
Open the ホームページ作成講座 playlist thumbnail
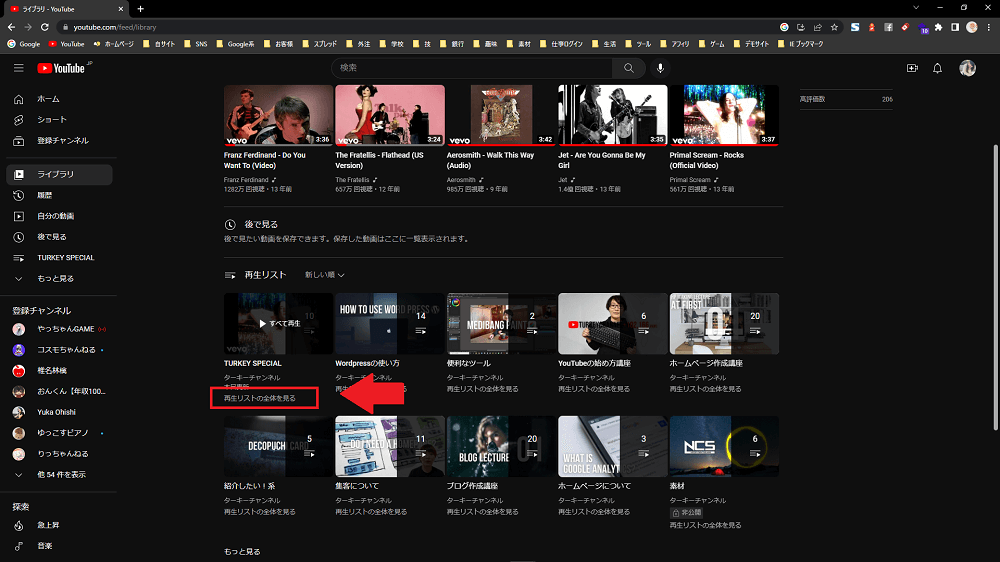(x=724, y=323)
